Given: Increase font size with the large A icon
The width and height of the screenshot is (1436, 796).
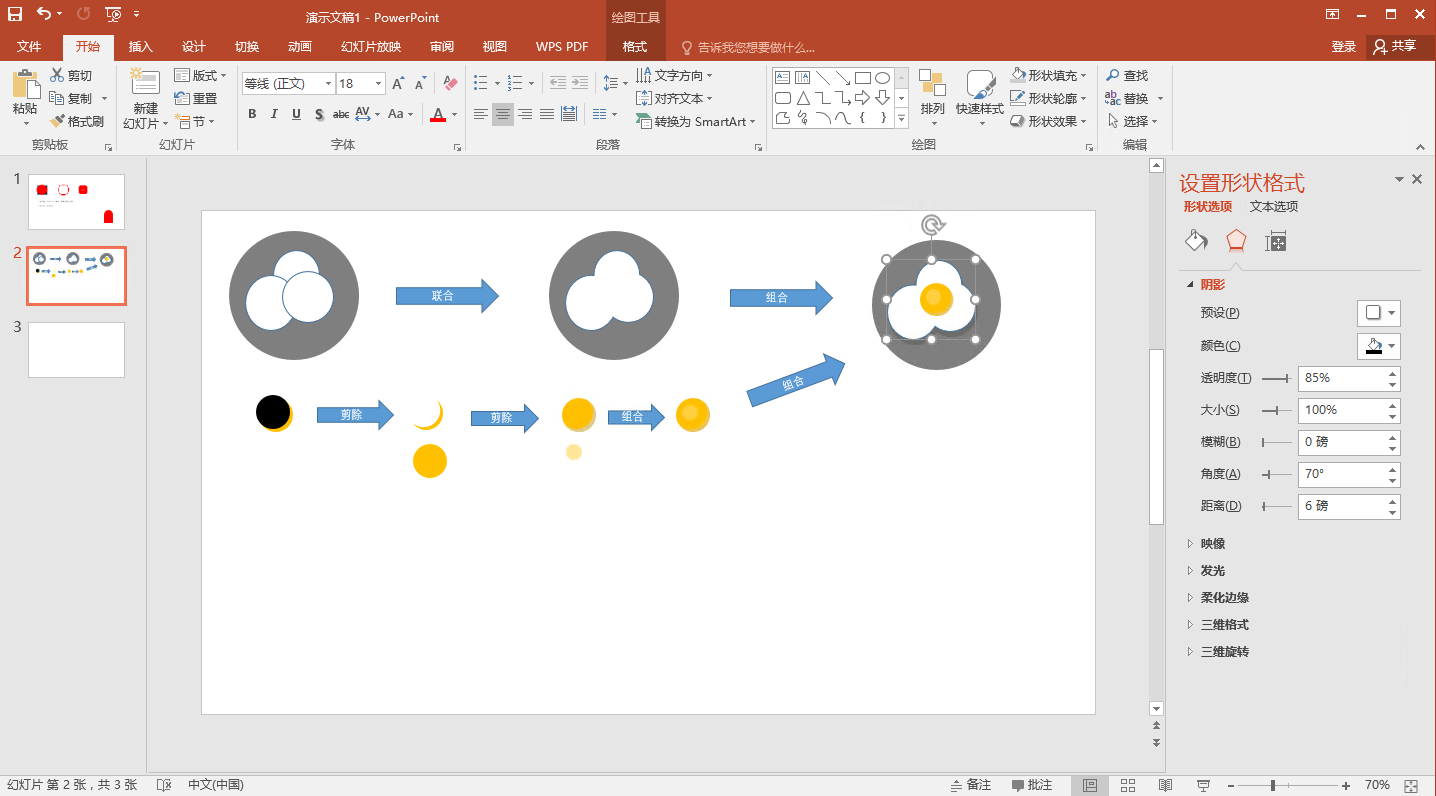Looking at the screenshot, I should tap(398, 84).
